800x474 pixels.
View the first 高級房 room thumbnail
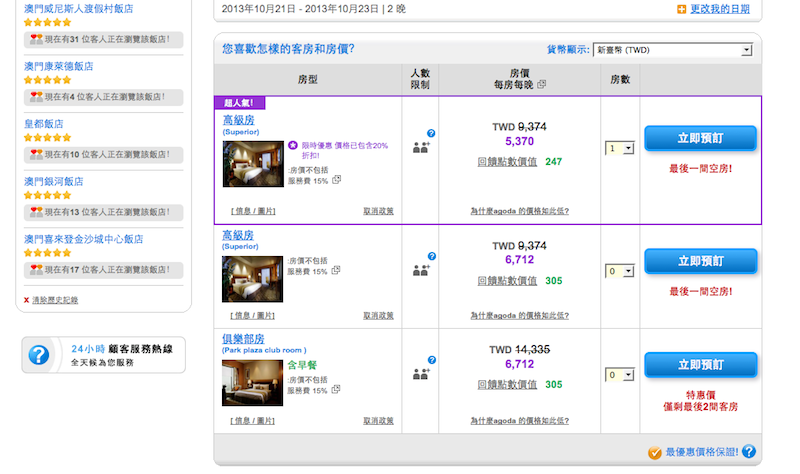click(253, 164)
